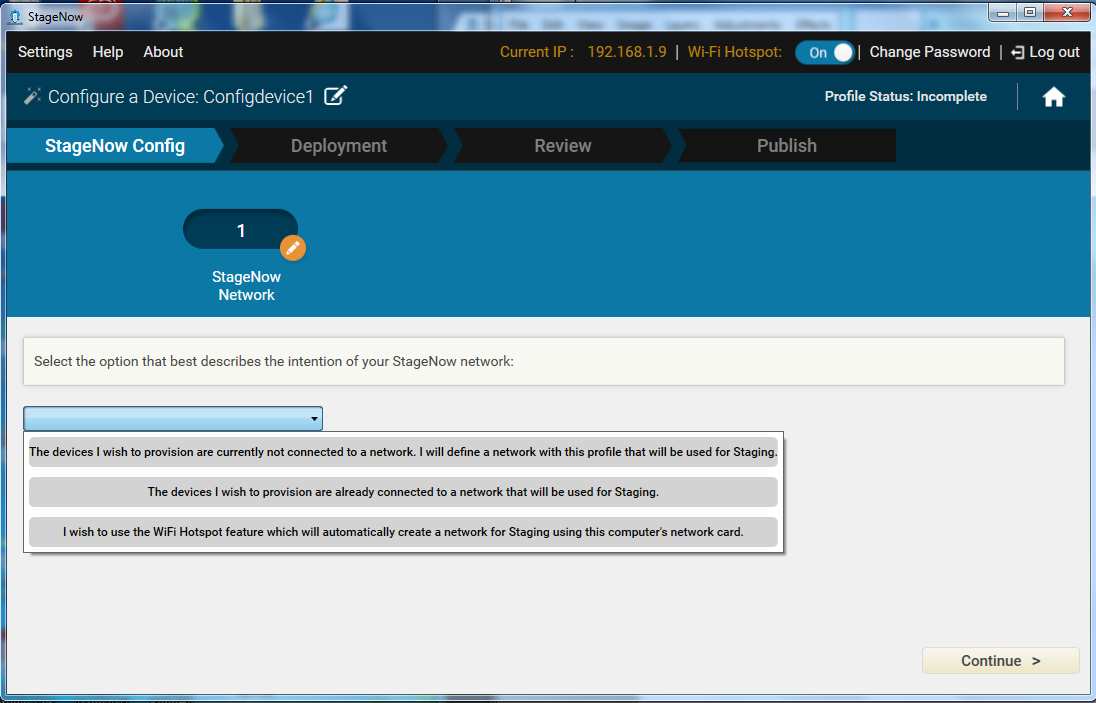Image resolution: width=1096 pixels, height=703 pixels.
Task: Pick the 'use the WiFi Hotspot feature' option
Action: (x=403, y=532)
